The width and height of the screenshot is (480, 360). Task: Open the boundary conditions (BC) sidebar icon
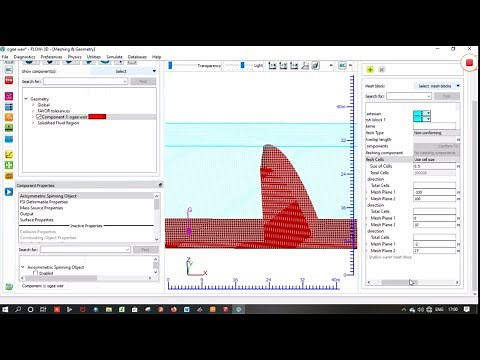(x=9, y=70)
